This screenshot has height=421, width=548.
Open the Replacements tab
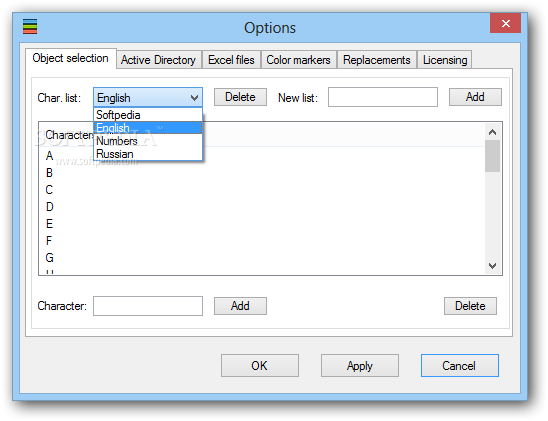click(x=376, y=60)
